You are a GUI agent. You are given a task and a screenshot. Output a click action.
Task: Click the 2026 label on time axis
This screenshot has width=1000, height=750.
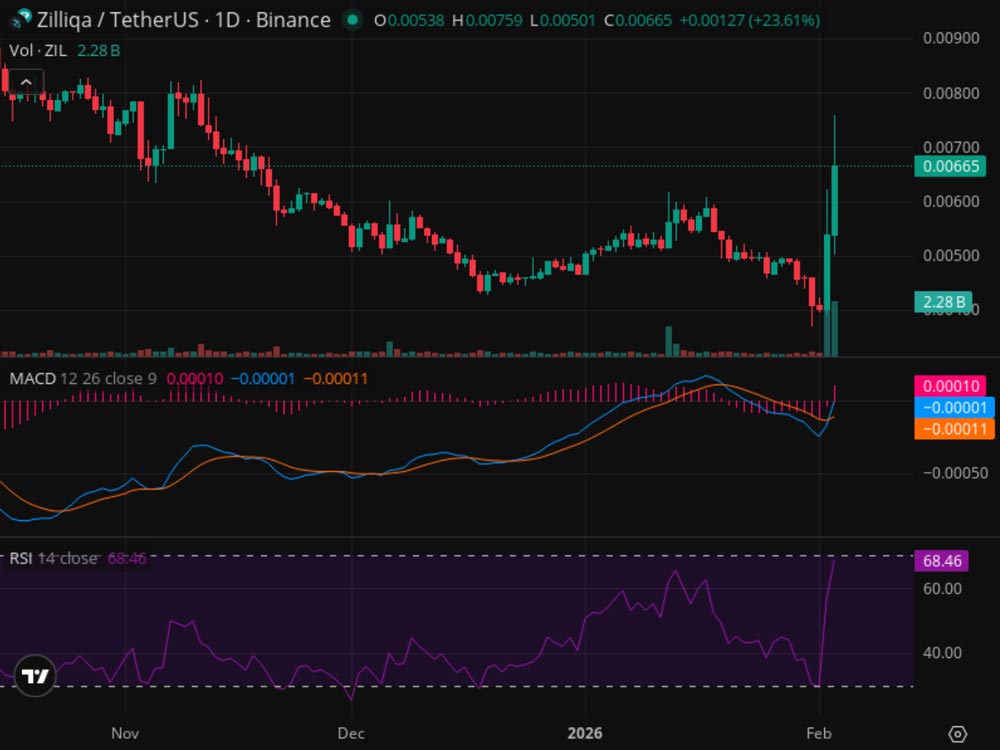coord(586,733)
